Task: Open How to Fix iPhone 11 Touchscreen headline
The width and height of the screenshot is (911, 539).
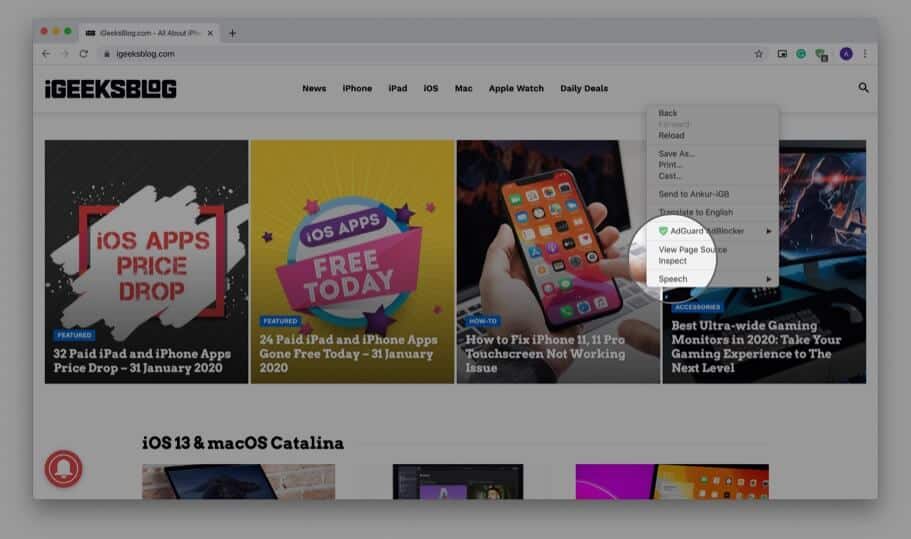Action: coord(545,354)
